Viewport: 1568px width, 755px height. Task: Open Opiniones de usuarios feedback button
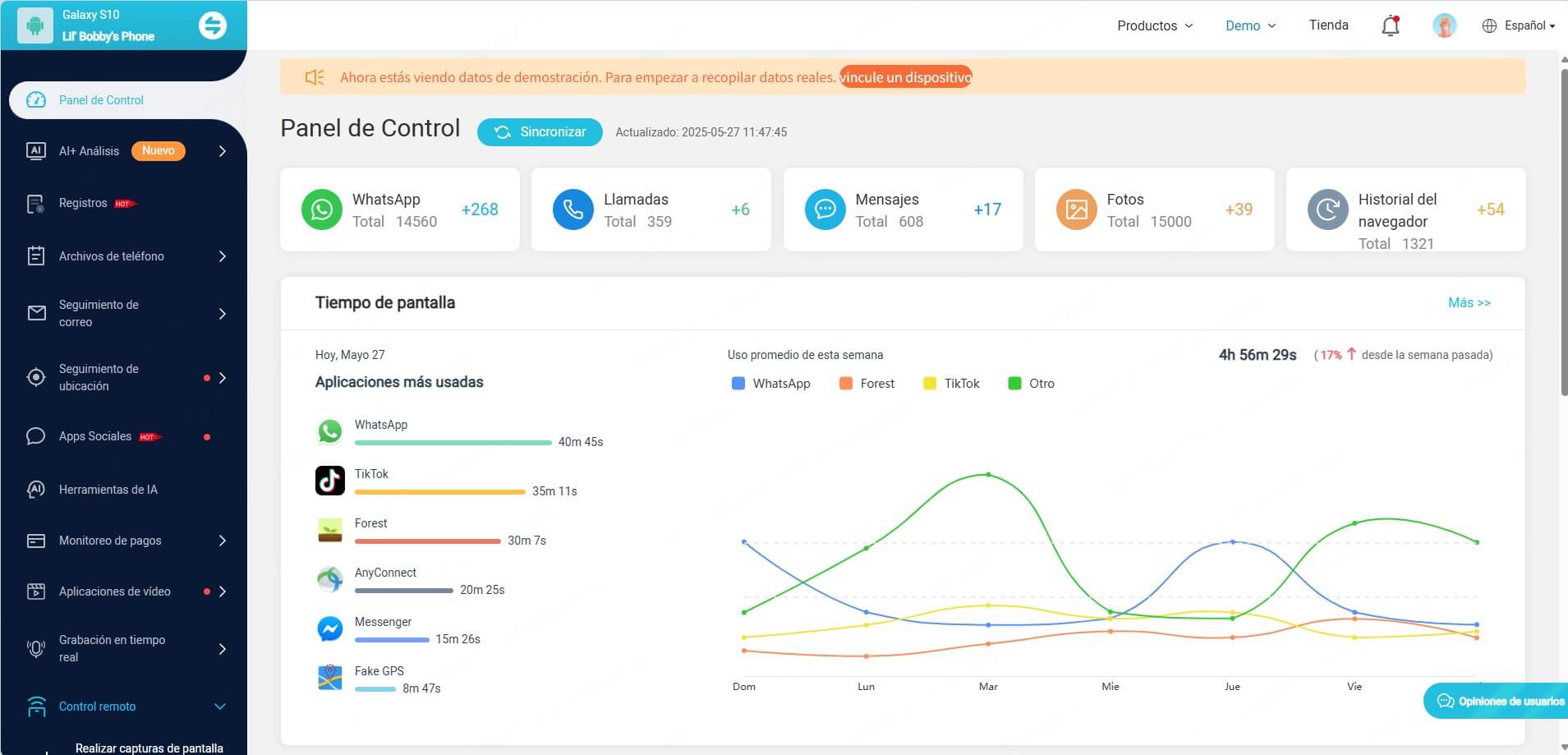[x=1497, y=701]
